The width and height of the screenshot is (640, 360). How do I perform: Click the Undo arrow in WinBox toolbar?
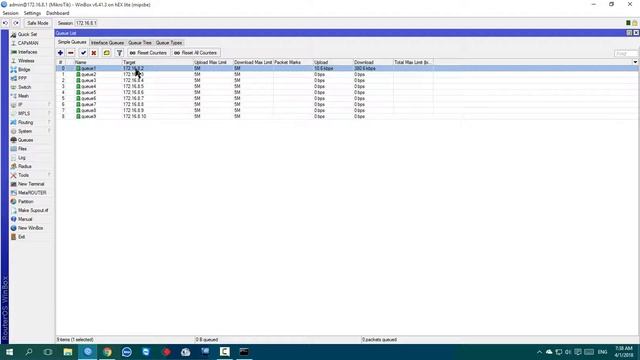(x=5, y=23)
